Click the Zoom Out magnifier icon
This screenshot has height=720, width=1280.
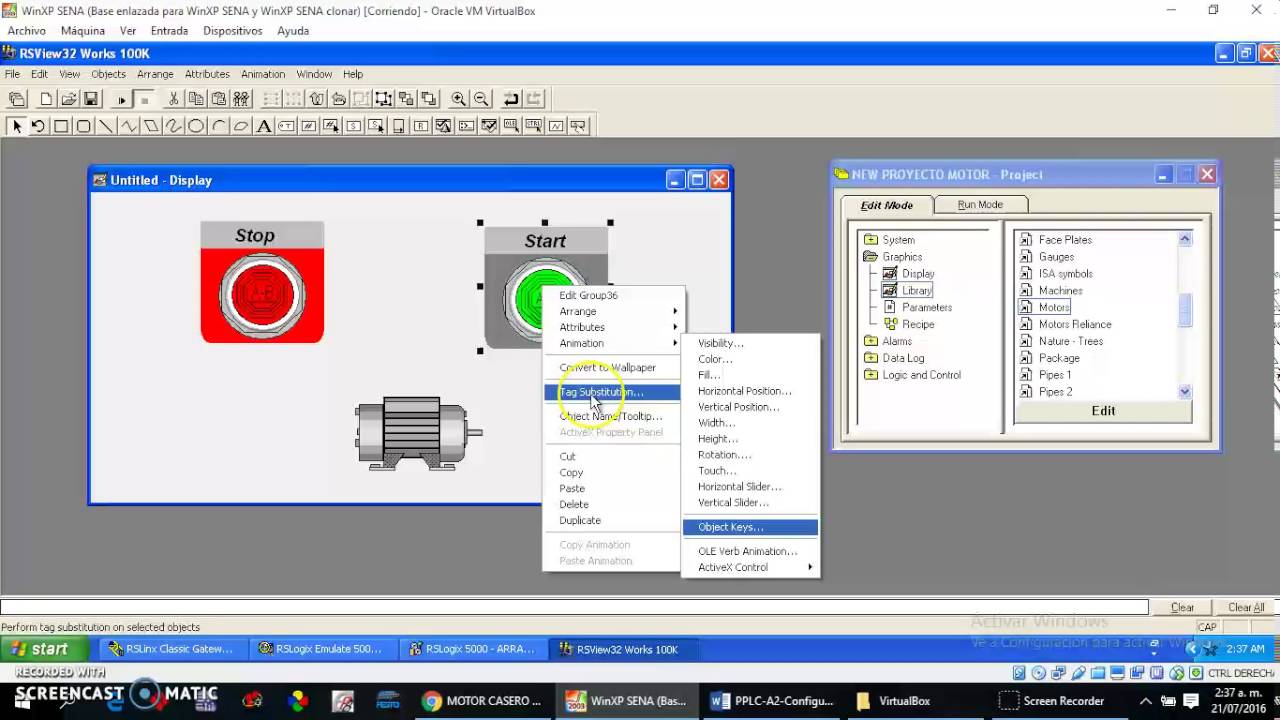coord(481,99)
